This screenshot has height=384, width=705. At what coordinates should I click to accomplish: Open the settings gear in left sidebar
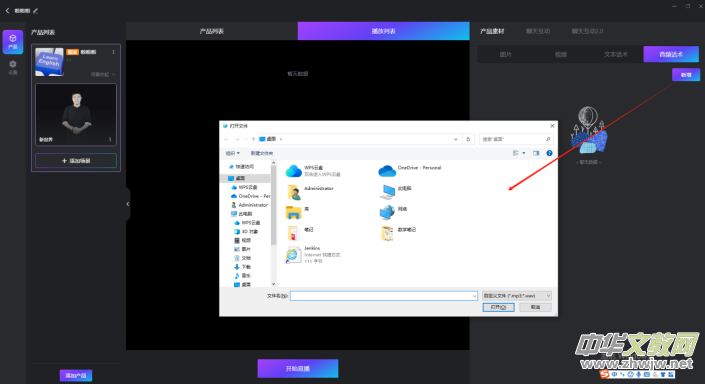coord(13,67)
